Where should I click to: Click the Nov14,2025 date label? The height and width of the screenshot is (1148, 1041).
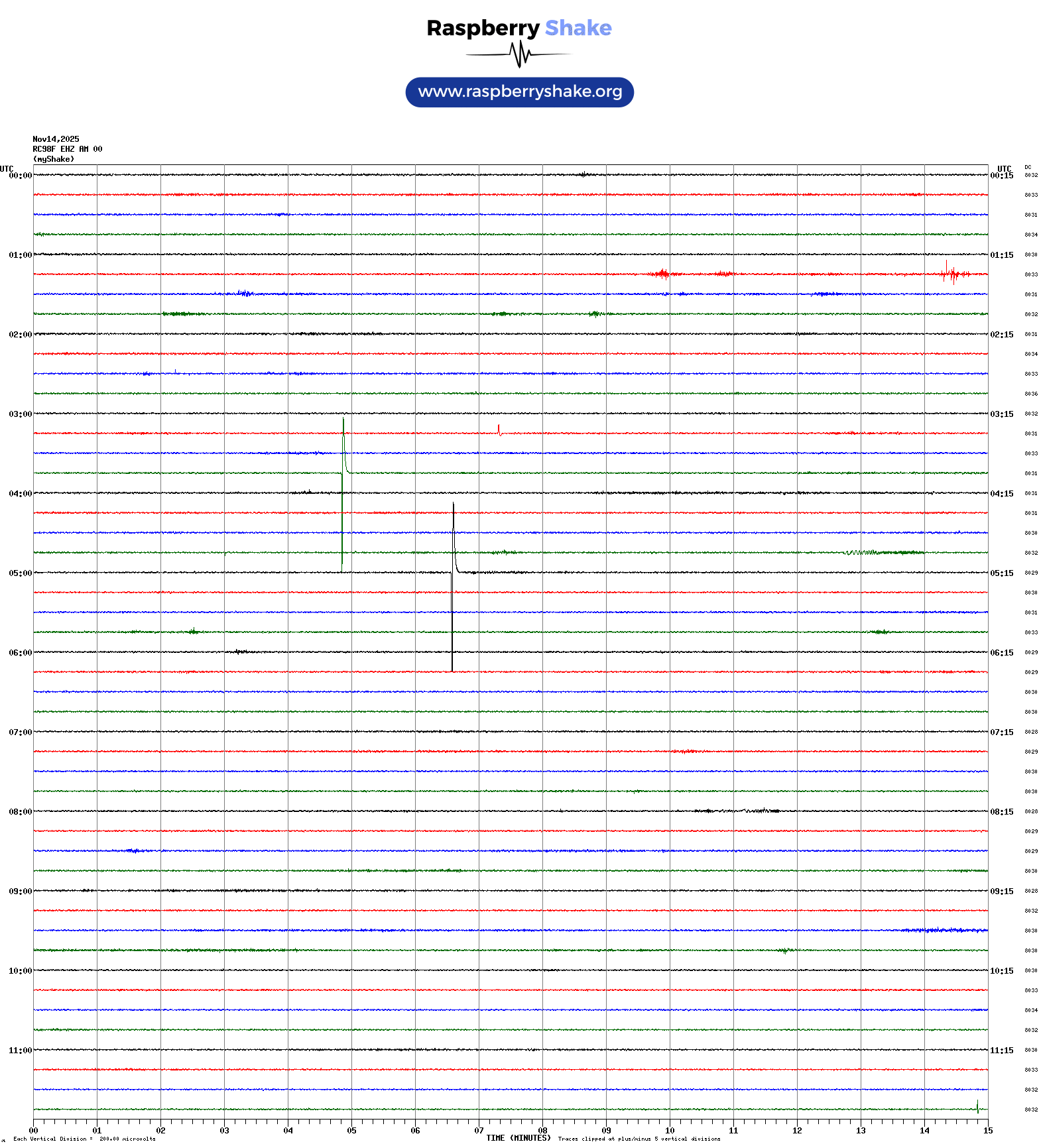56,139
